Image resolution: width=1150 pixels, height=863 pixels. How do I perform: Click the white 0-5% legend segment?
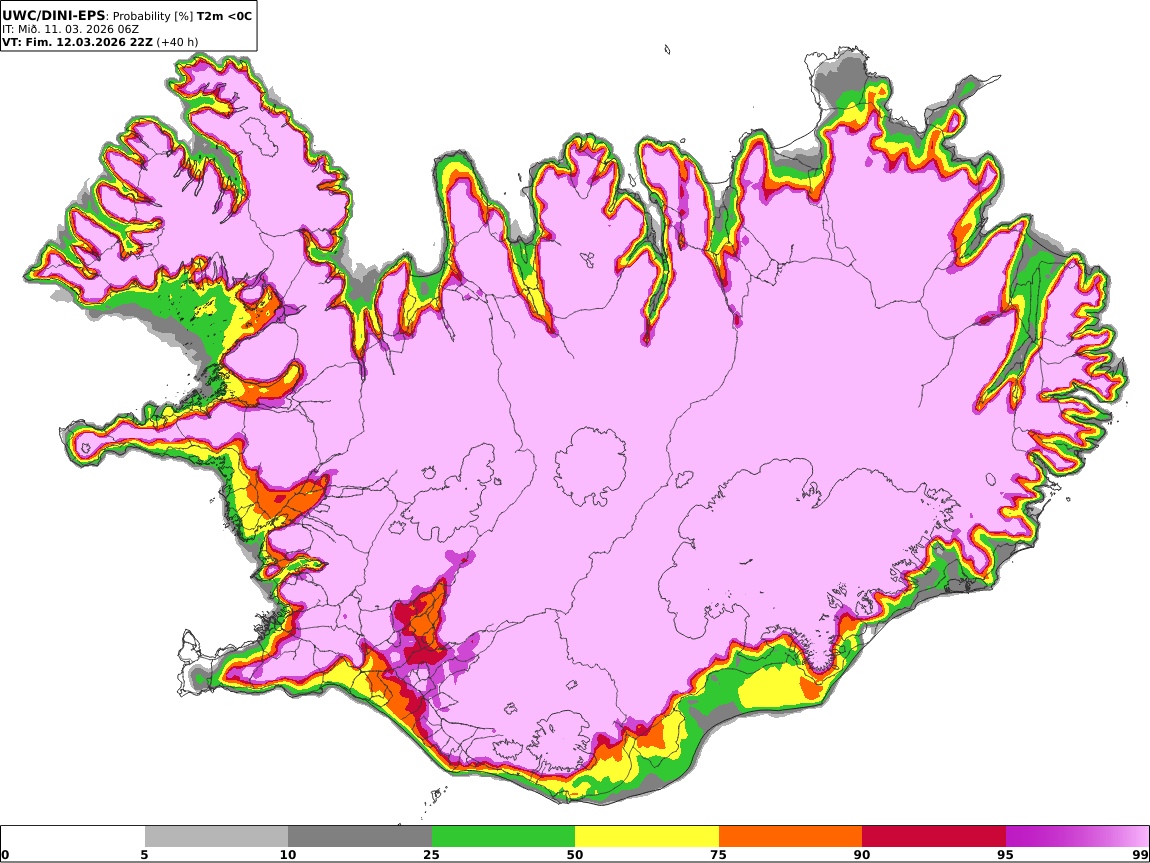73,837
